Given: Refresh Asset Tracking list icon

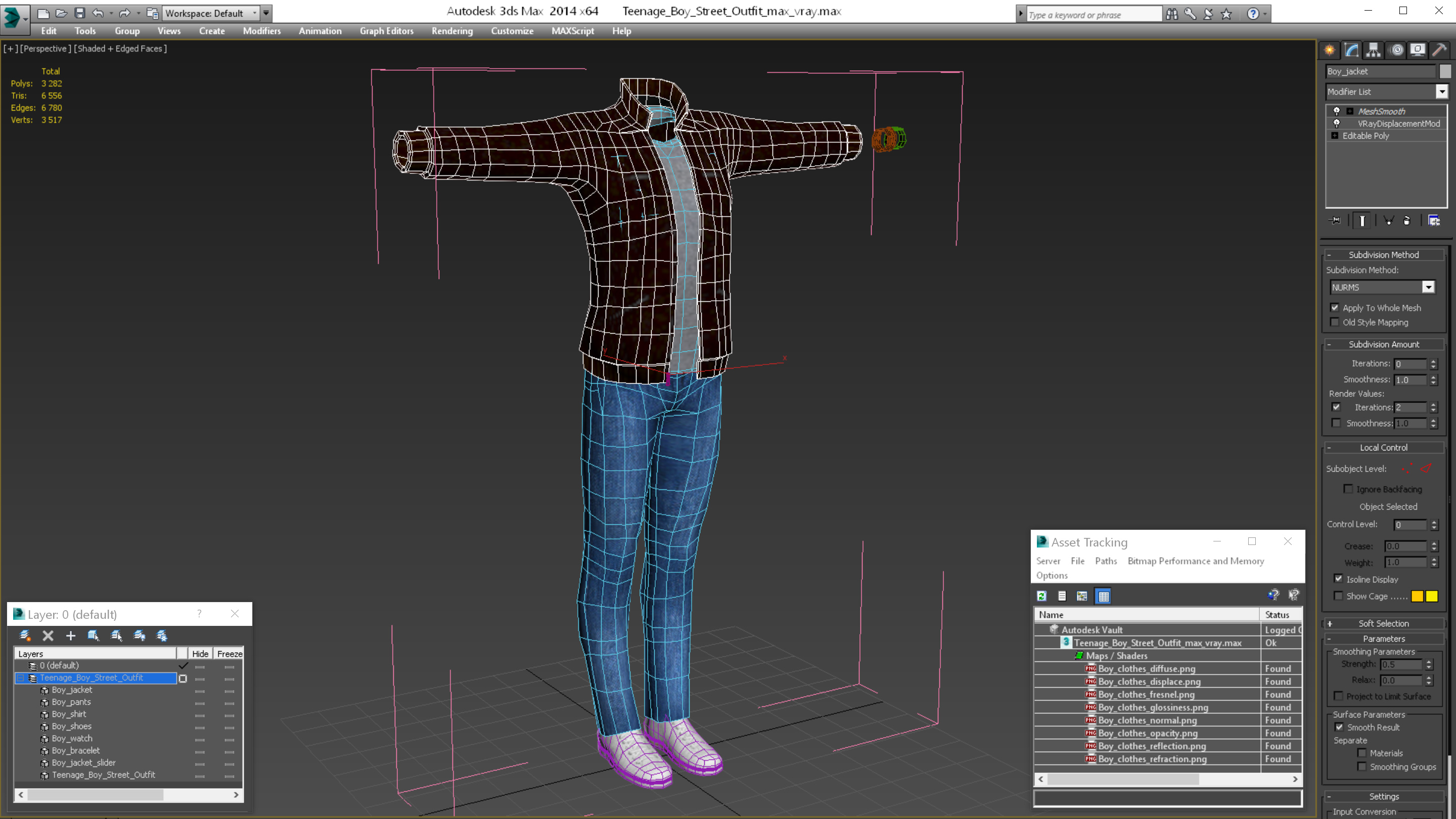Looking at the screenshot, I should pos(1041,596).
